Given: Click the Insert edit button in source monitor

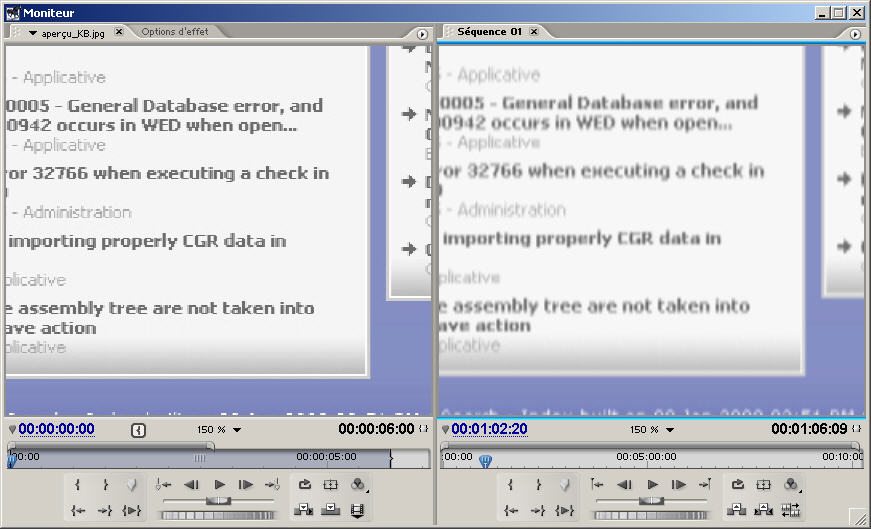Looking at the screenshot, I should (303, 510).
